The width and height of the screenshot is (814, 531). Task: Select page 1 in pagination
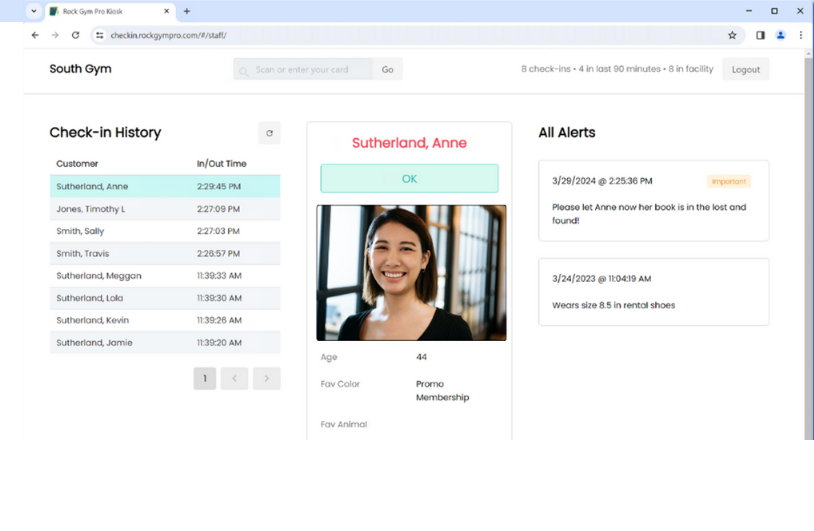pos(205,378)
